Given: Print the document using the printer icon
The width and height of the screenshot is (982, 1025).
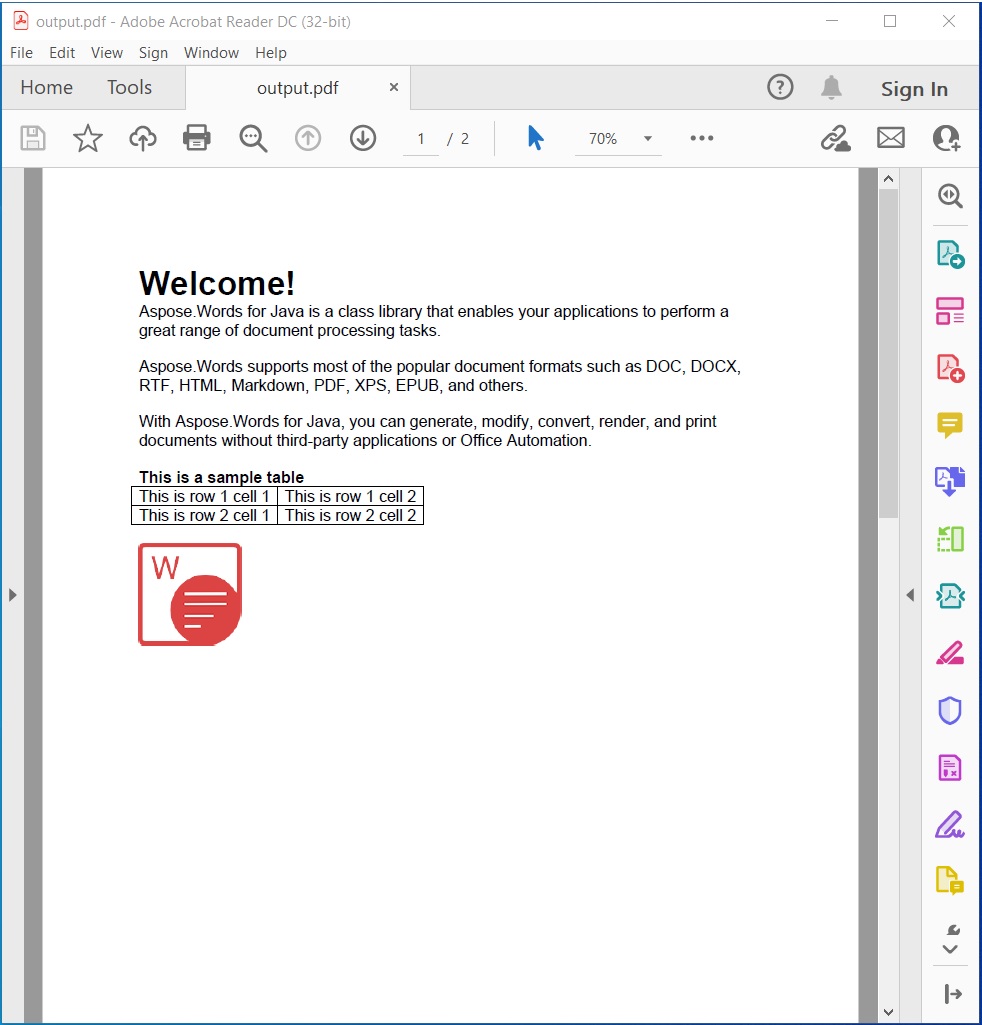Looking at the screenshot, I should tap(196, 138).
